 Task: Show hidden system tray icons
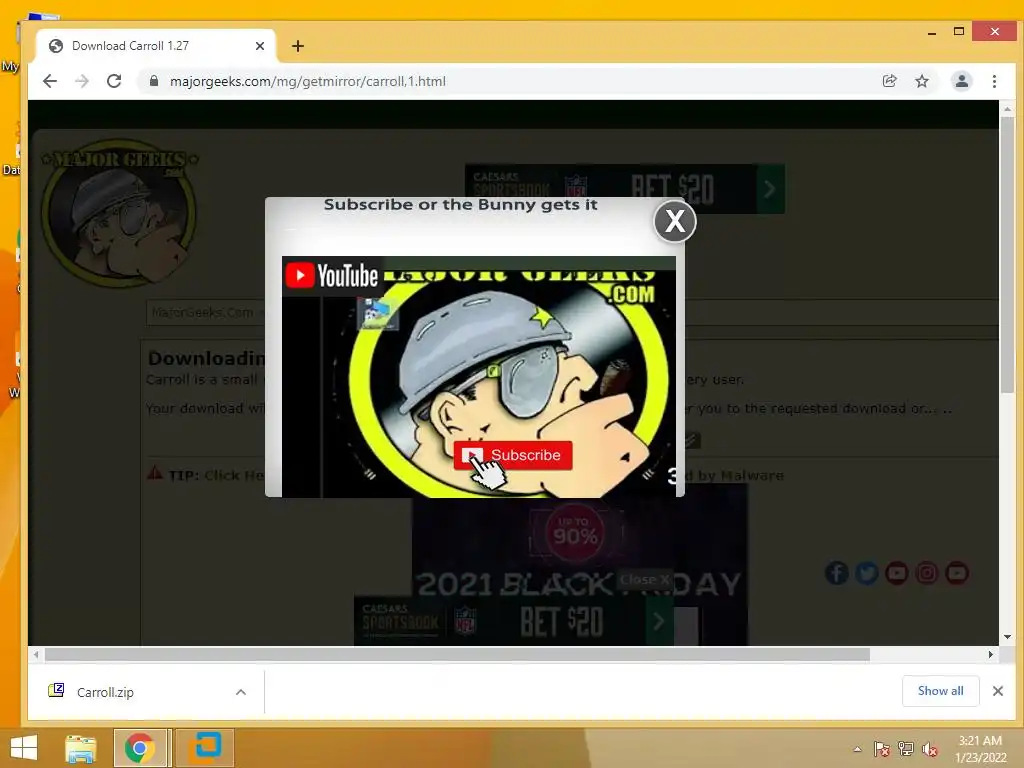pos(857,749)
